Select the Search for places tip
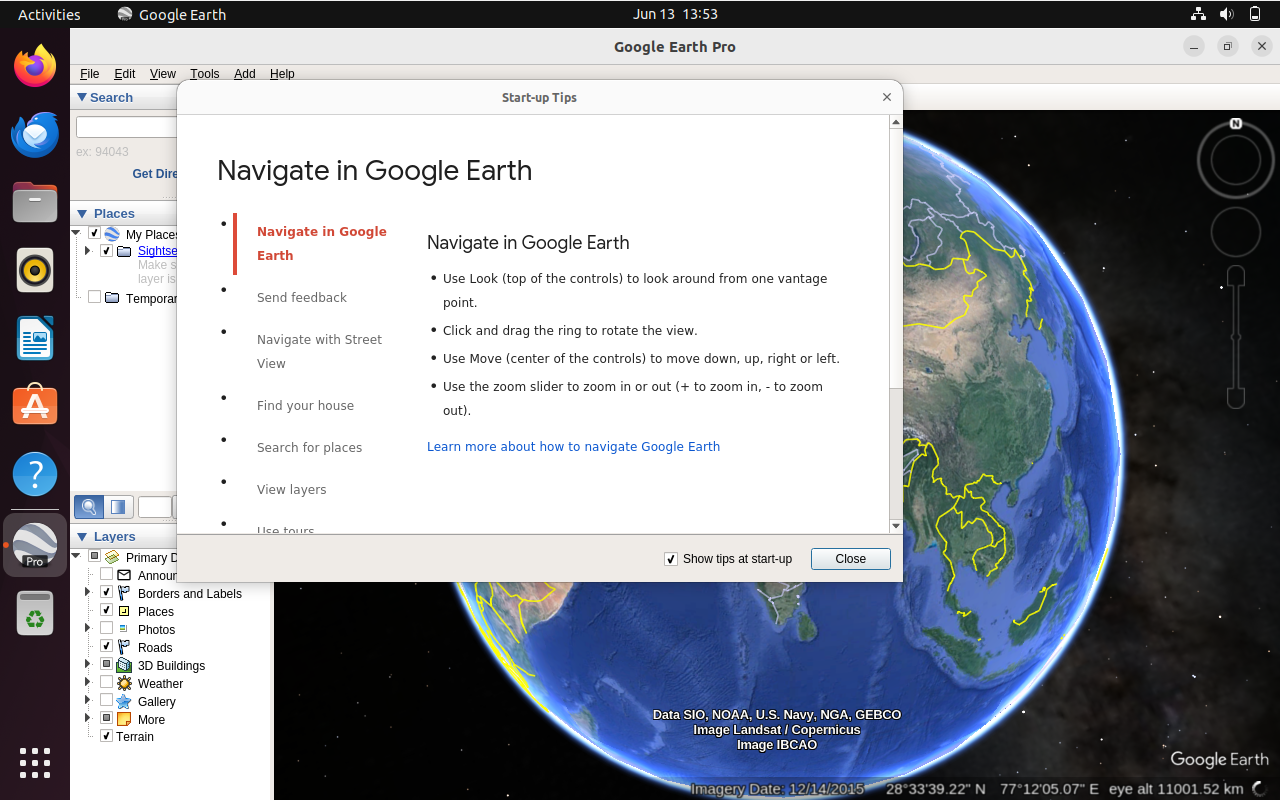Viewport: 1280px width, 800px height. pos(309,448)
